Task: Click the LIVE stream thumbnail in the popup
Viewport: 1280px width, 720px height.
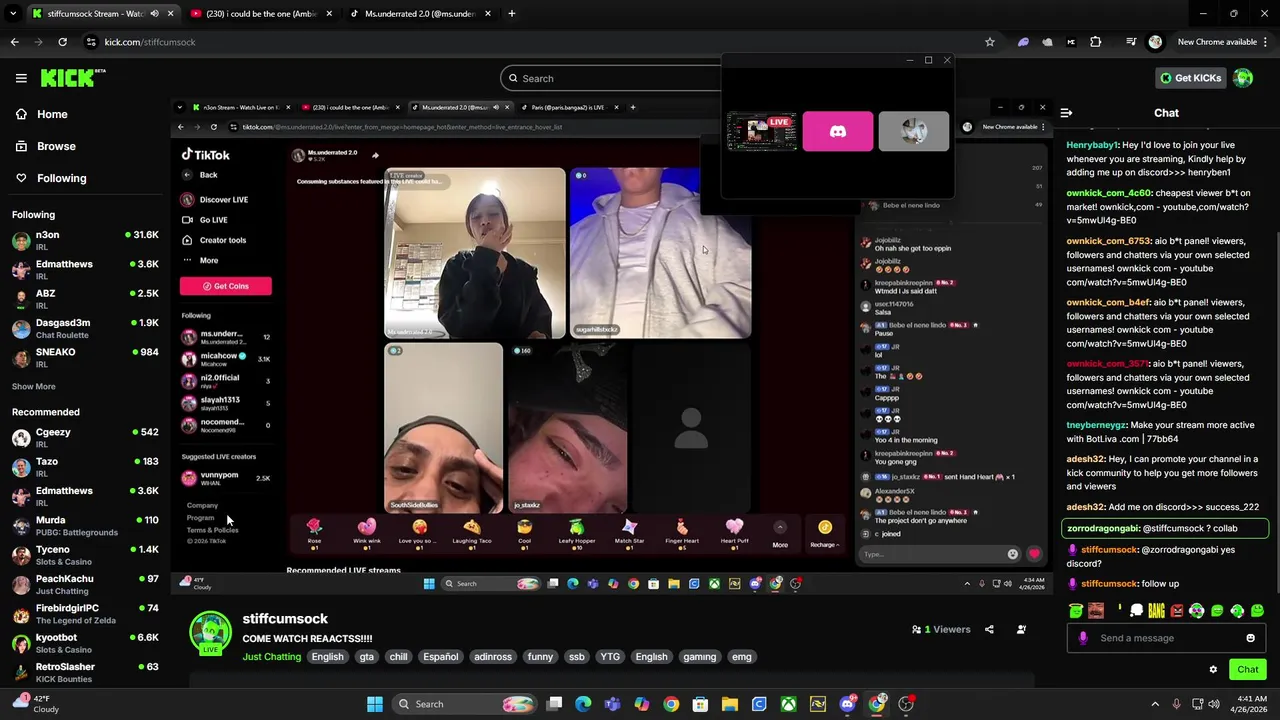Action: (x=762, y=131)
